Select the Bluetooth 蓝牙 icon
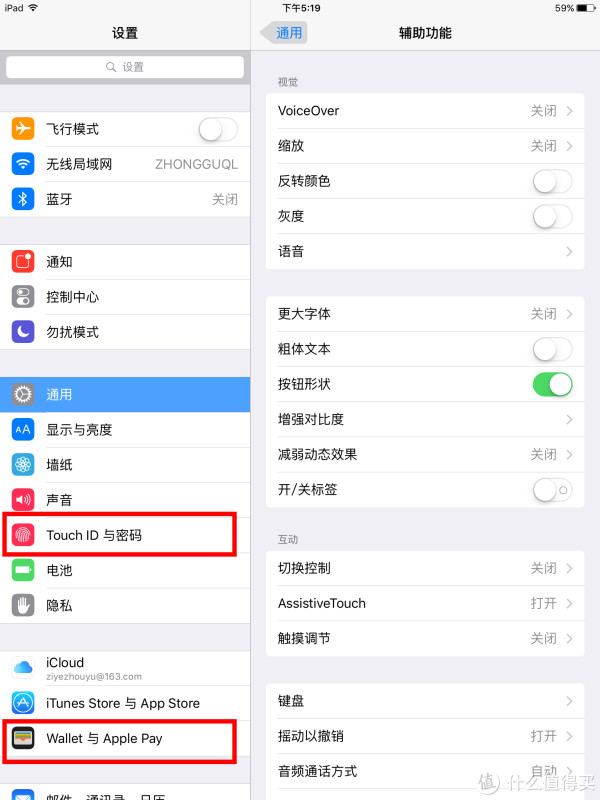The image size is (600, 800). pyautogui.click(x=23, y=199)
